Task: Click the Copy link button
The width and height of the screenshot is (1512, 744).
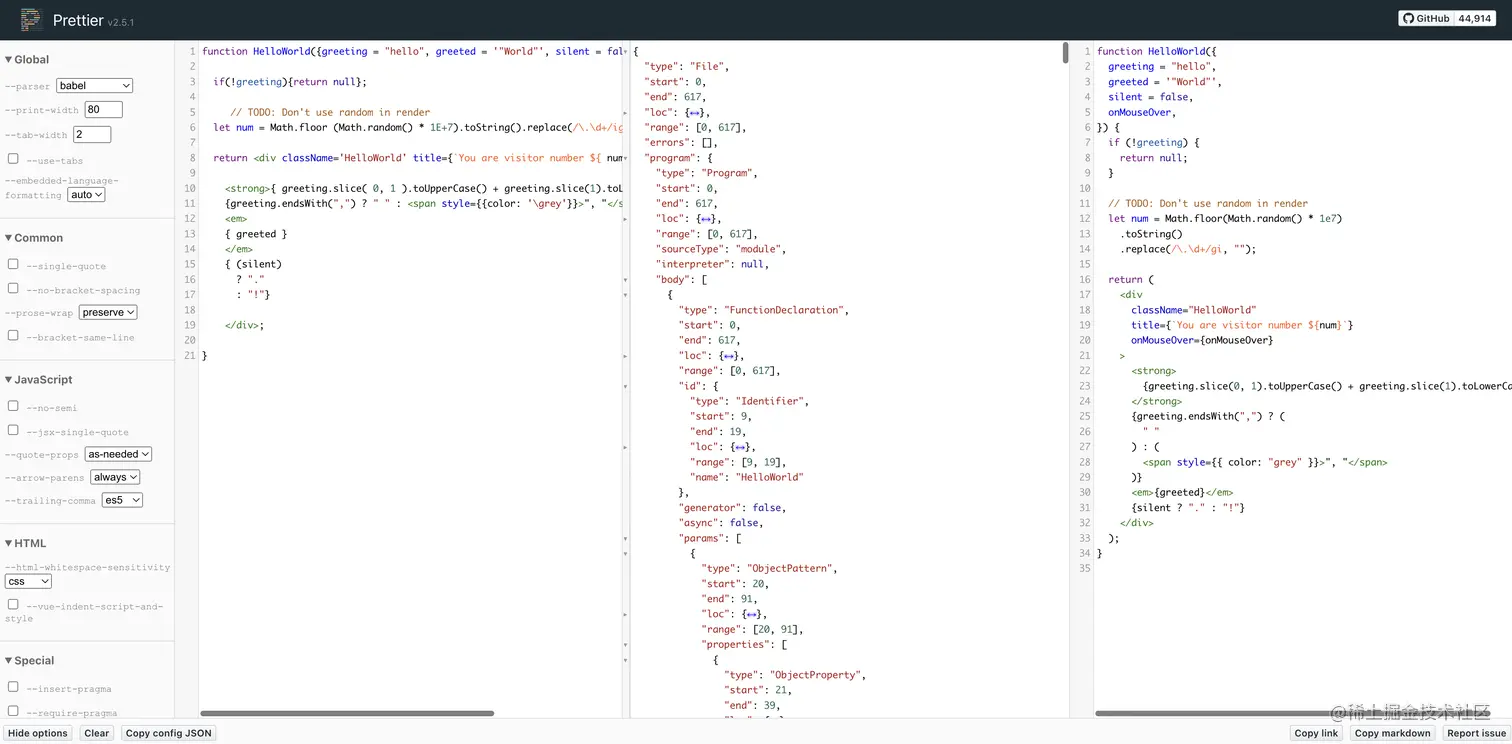Action: tap(1316, 733)
